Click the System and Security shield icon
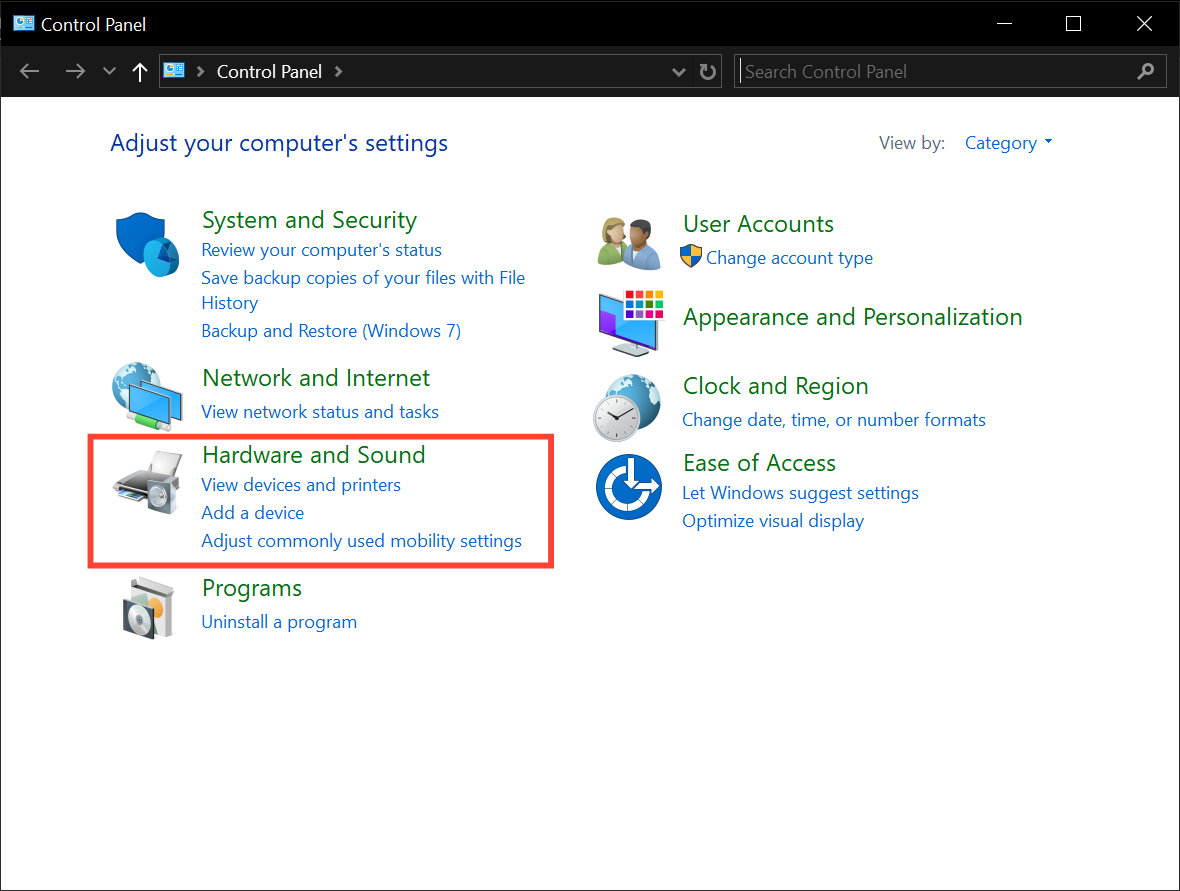 [147, 243]
